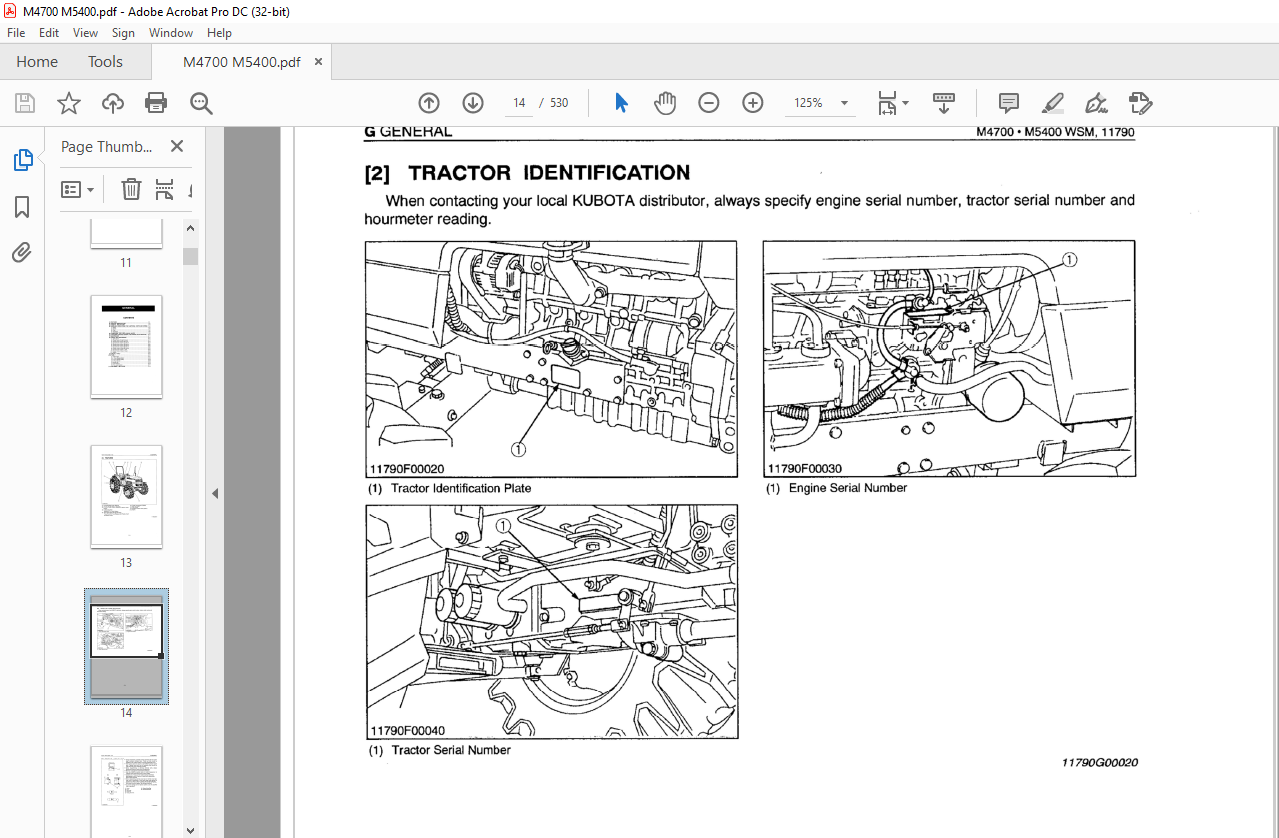This screenshot has width=1279, height=838.
Task: Click the Tractor Identification Plate caption
Action: (x=461, y=488)
